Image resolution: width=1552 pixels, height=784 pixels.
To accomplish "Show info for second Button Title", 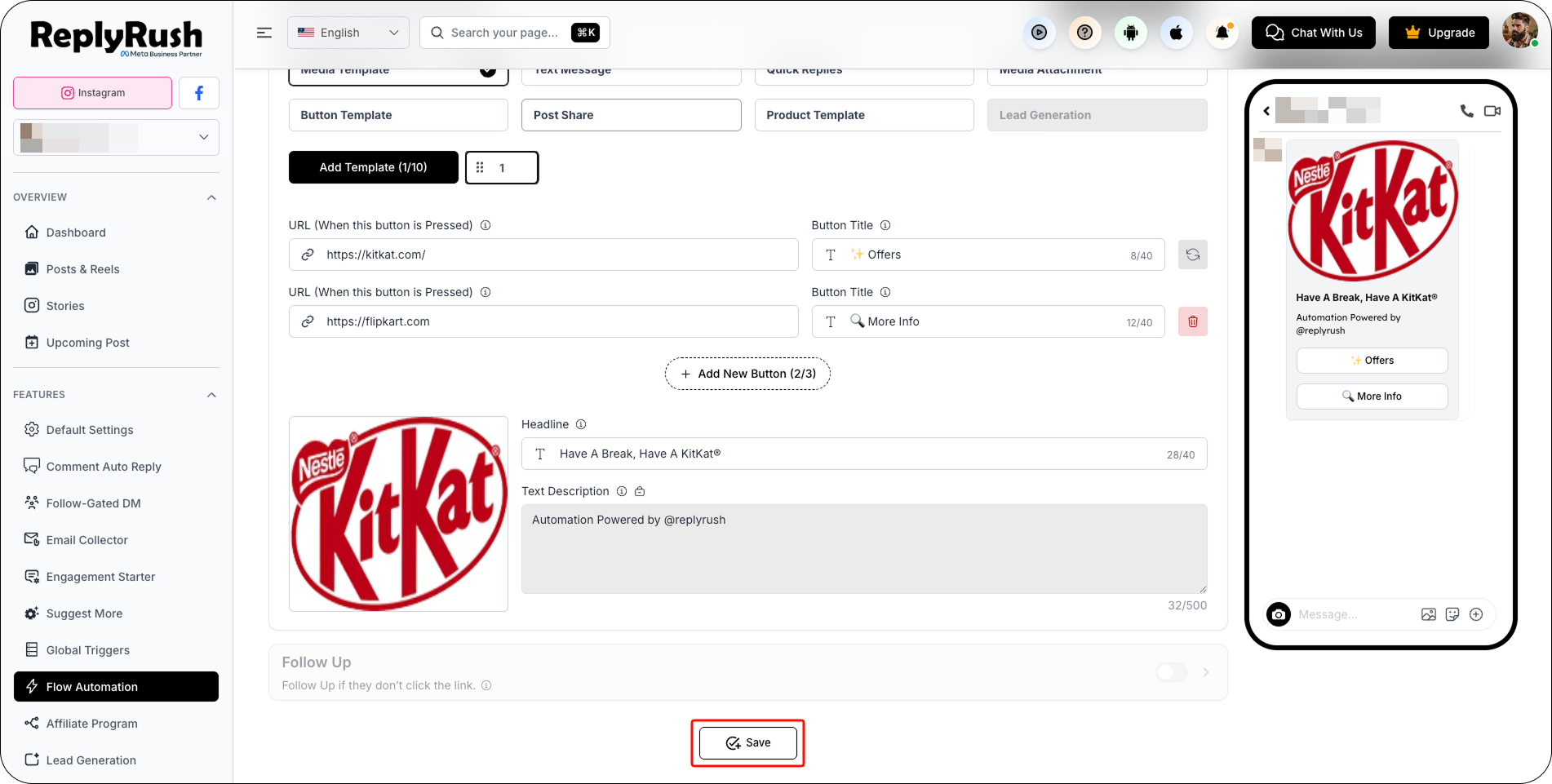I will click(x=885, y=292).
